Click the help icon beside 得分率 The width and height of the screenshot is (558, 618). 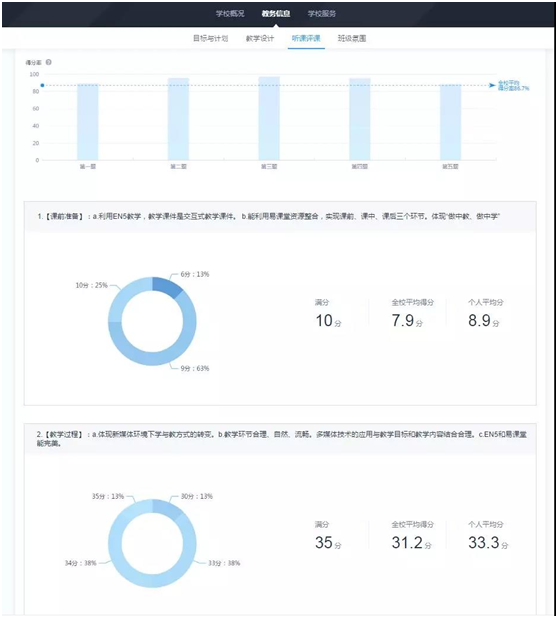point(49,62)
